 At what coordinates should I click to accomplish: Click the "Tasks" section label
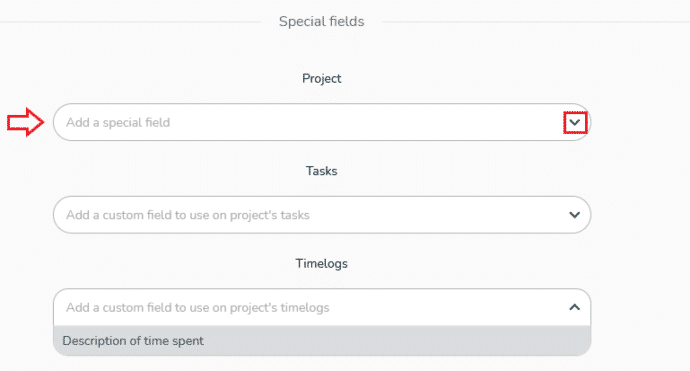pyautogui.click(x=322, y=171)
